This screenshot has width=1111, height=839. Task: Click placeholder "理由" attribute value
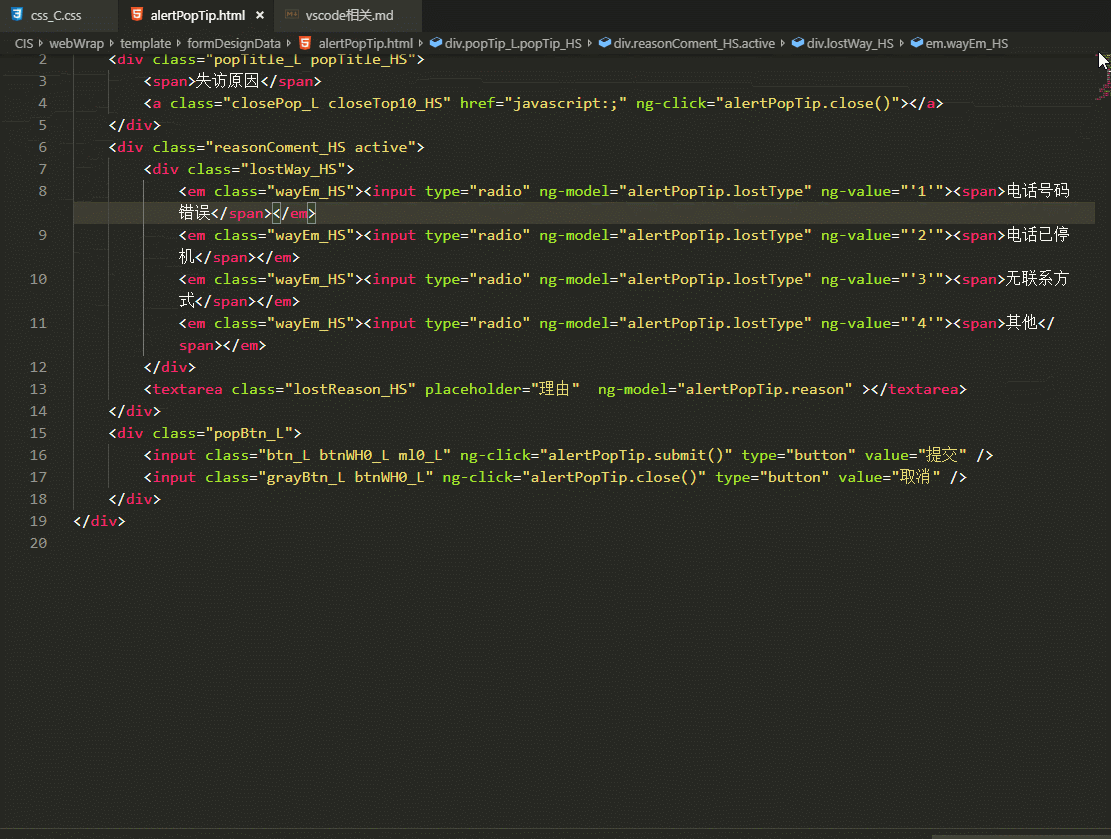click(x=555, y=388)
